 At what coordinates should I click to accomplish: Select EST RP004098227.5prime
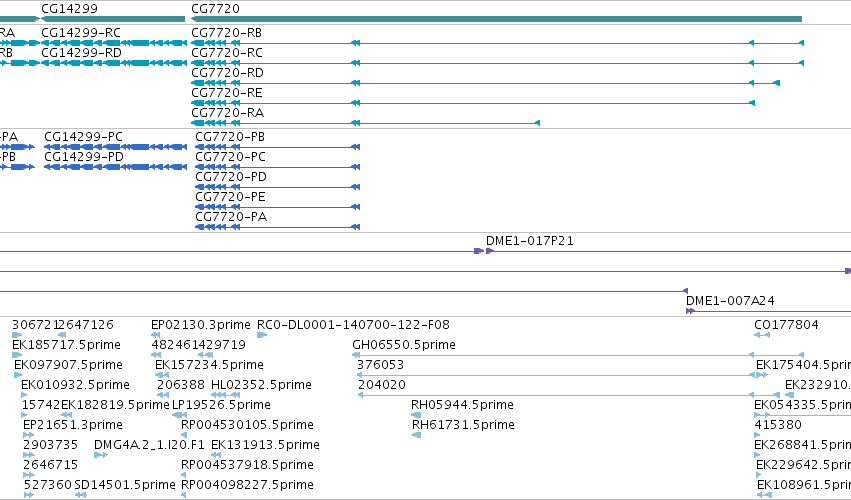tap(247, 485)
